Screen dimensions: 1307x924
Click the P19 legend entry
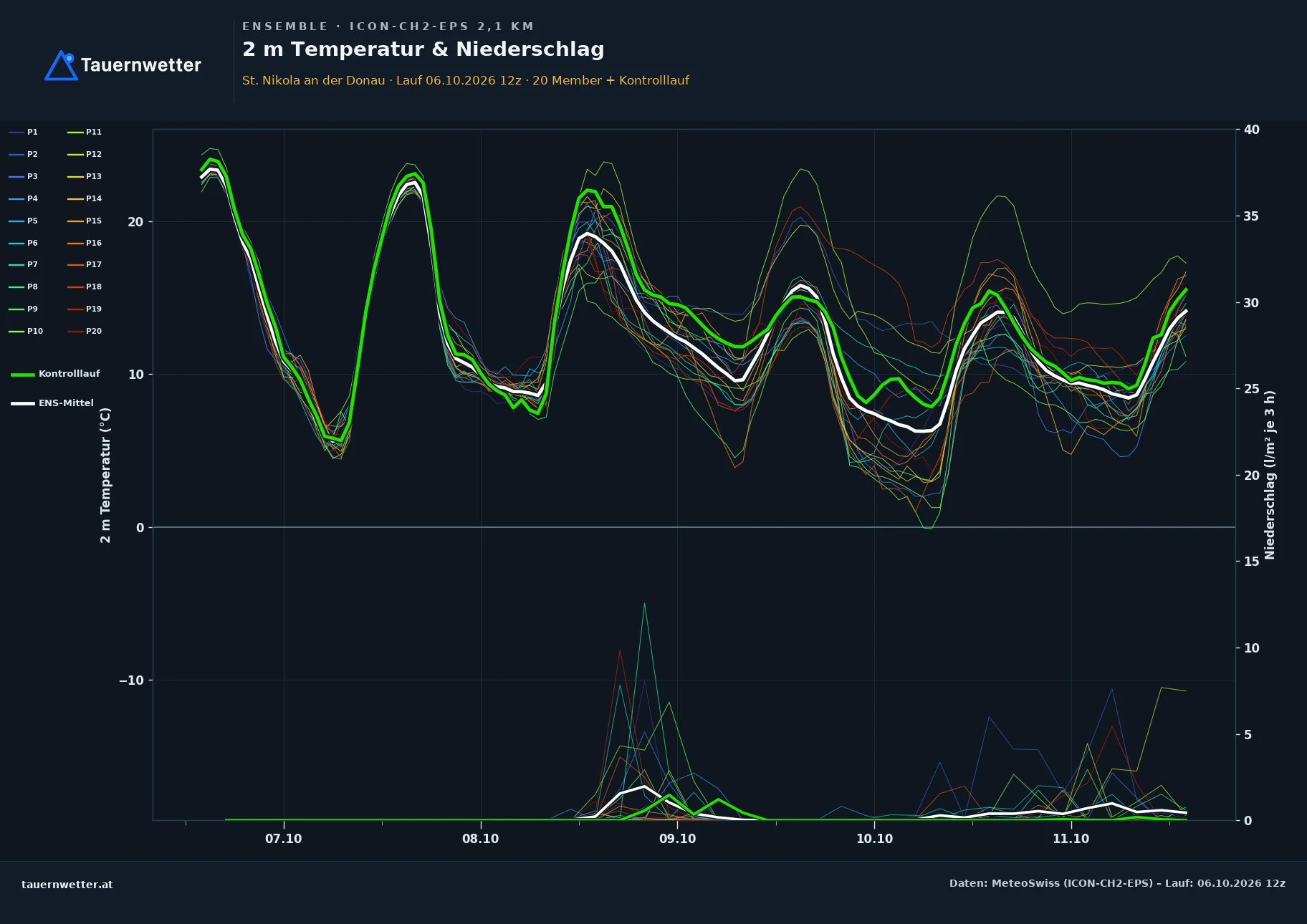85,309
